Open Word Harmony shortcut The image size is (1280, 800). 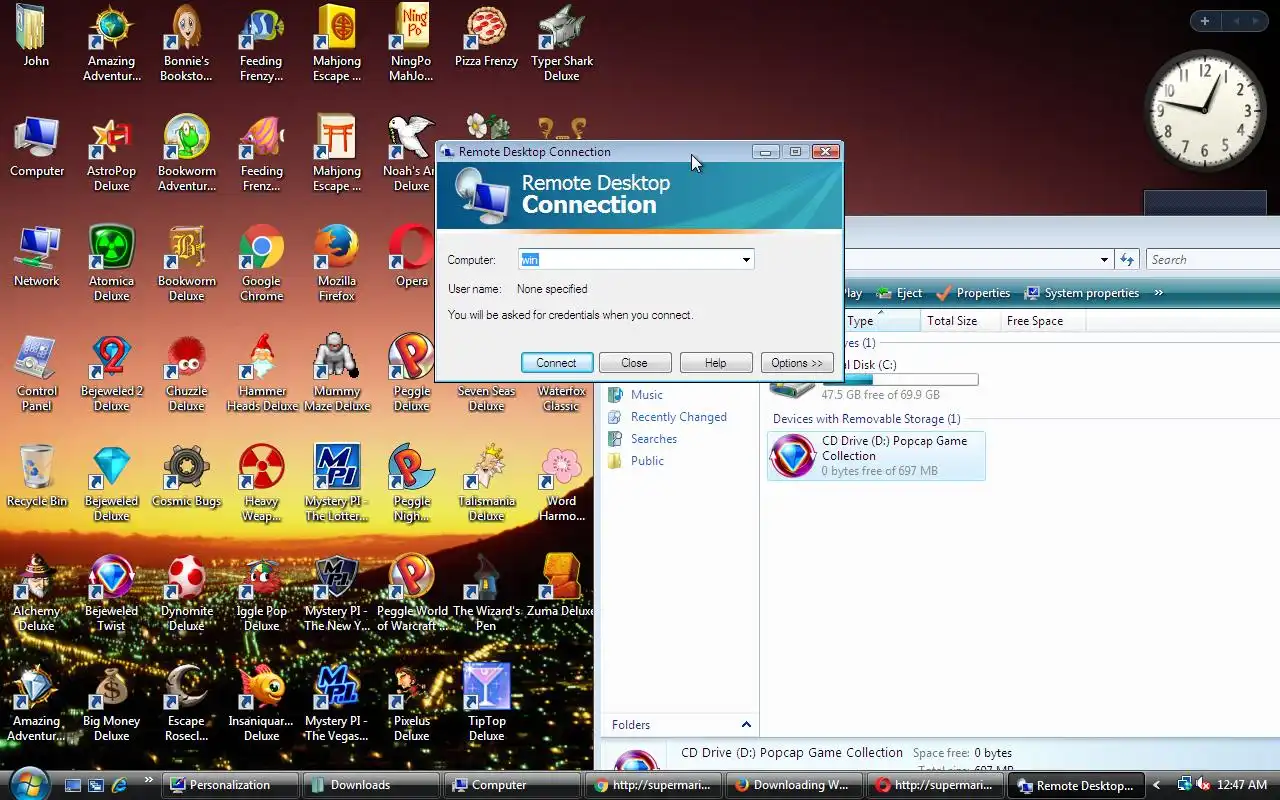pos(561,484)
